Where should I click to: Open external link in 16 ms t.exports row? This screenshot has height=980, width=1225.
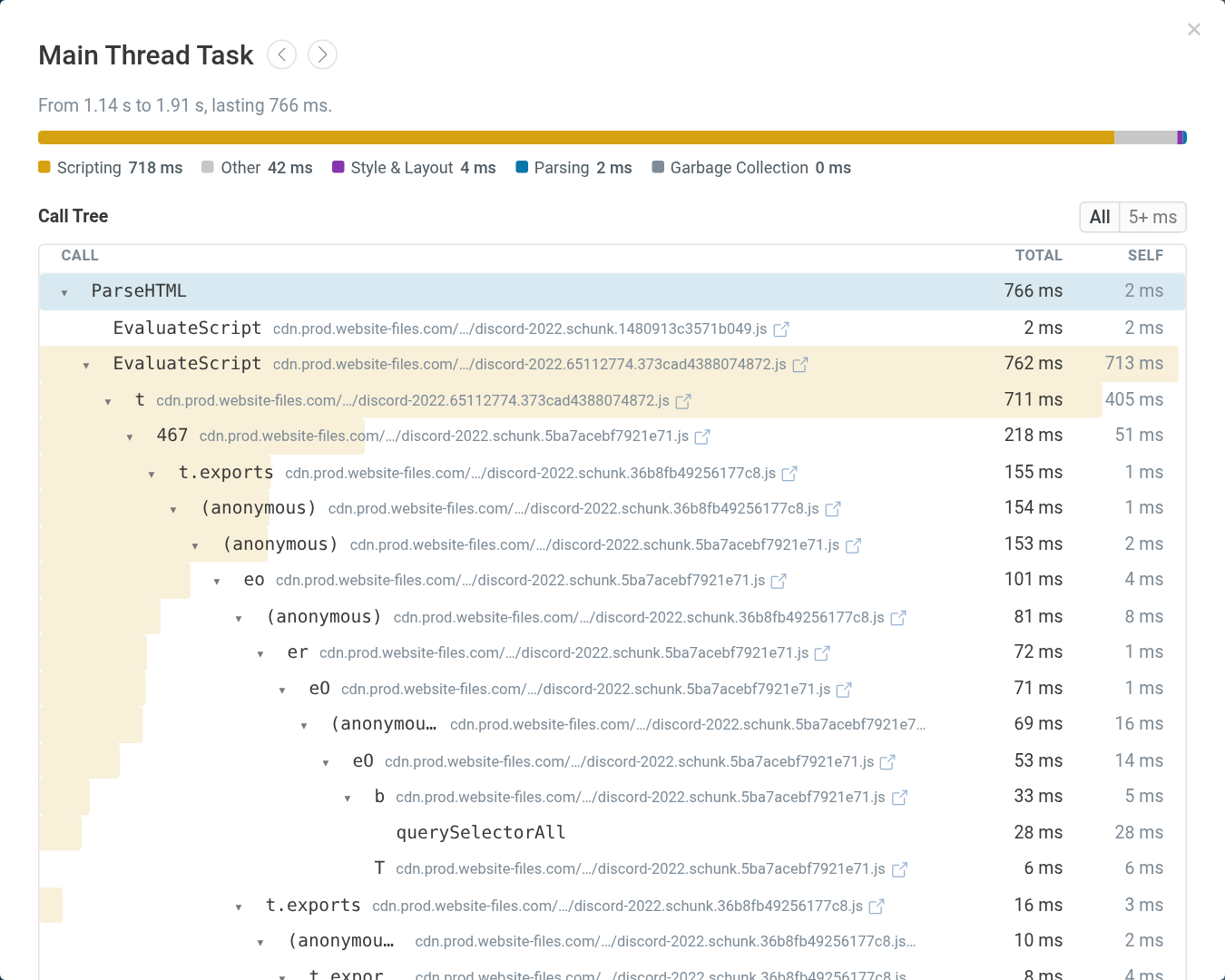877,906
